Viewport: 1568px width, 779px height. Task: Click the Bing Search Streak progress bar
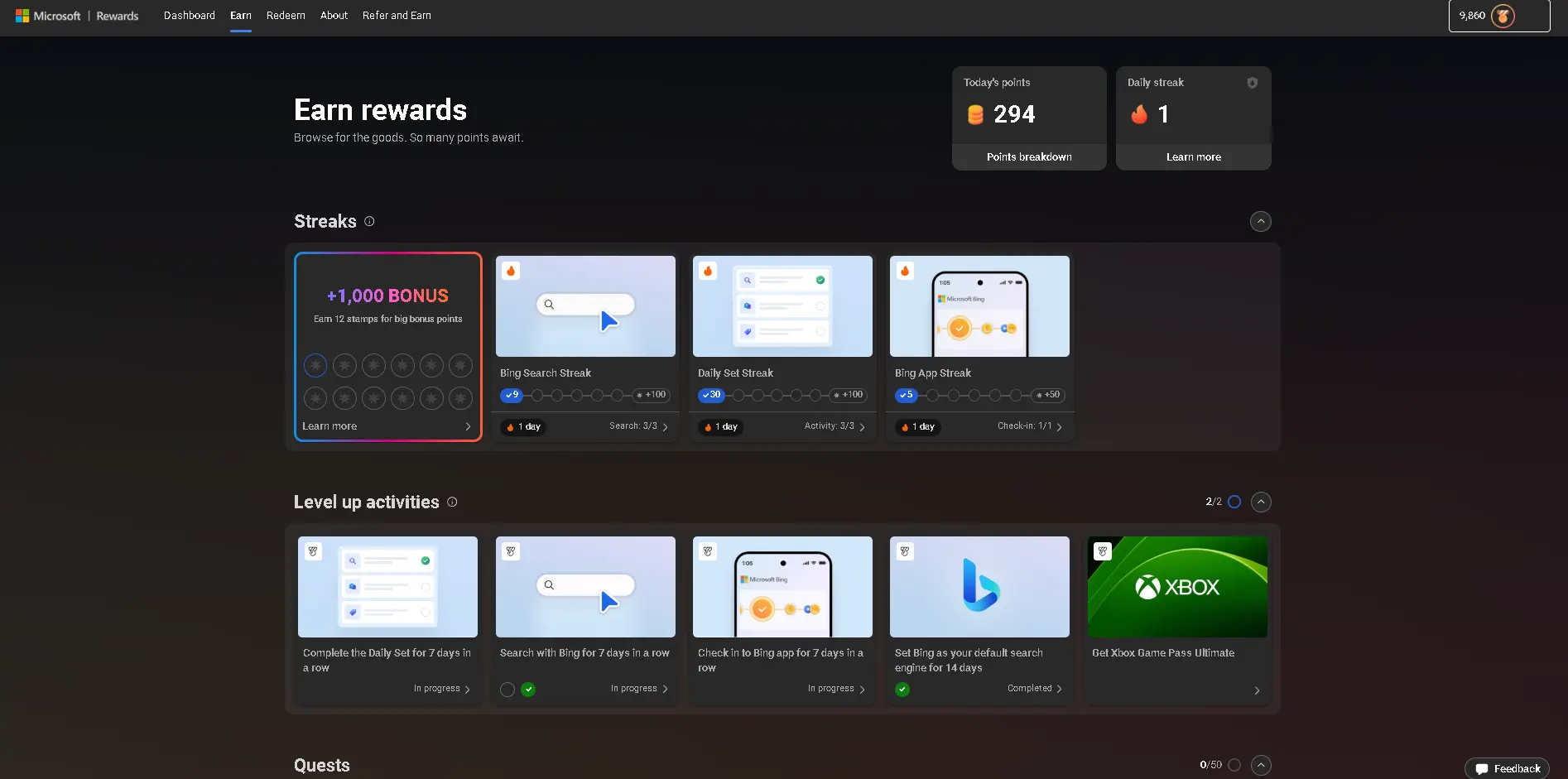584,395
